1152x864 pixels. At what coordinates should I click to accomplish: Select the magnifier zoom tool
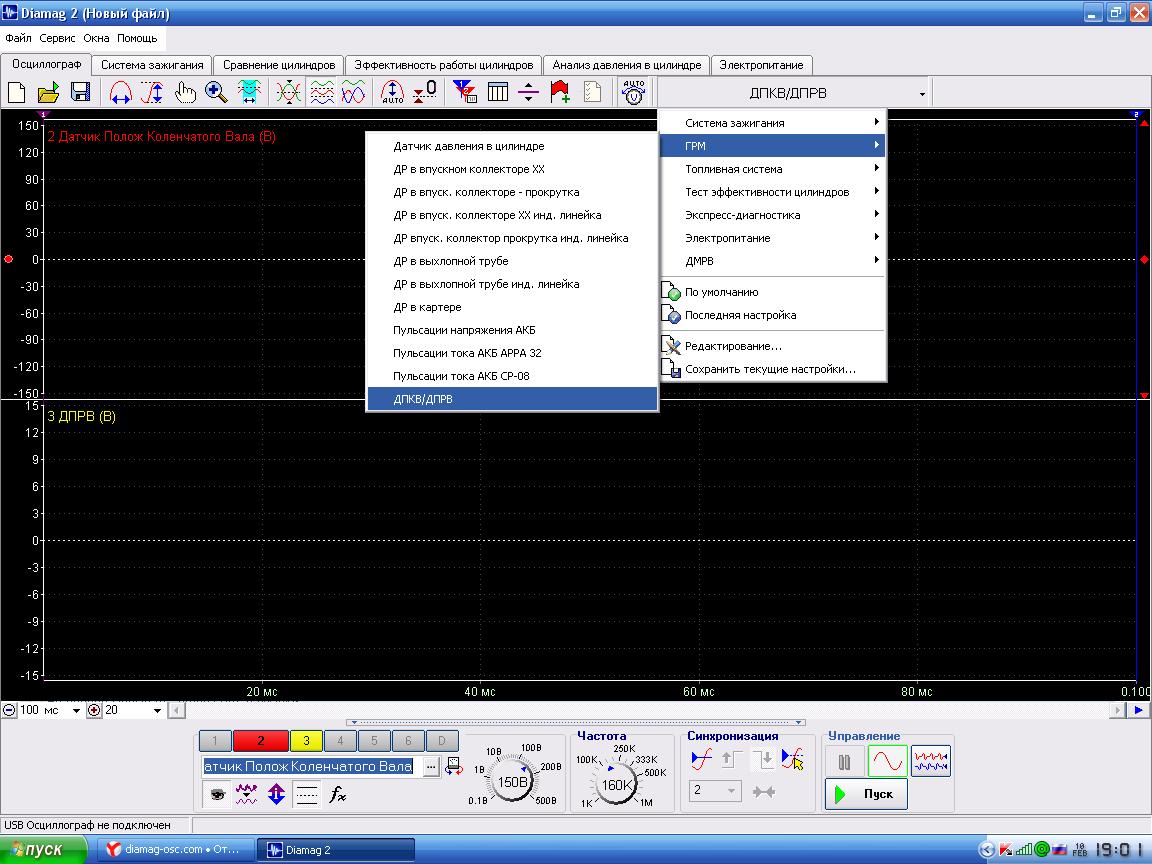pos(216,93)
